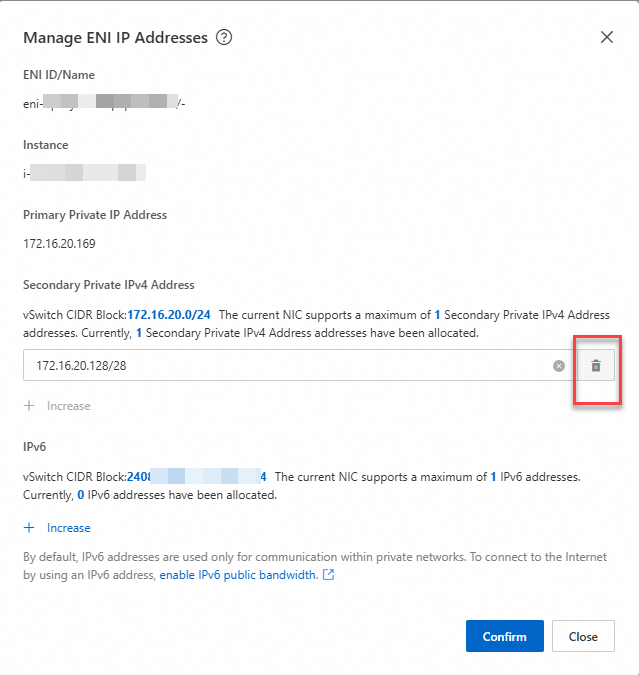Click the blurred ENI ID value
The width and height of the screenshot is (639, 675).
pos(104,102)
